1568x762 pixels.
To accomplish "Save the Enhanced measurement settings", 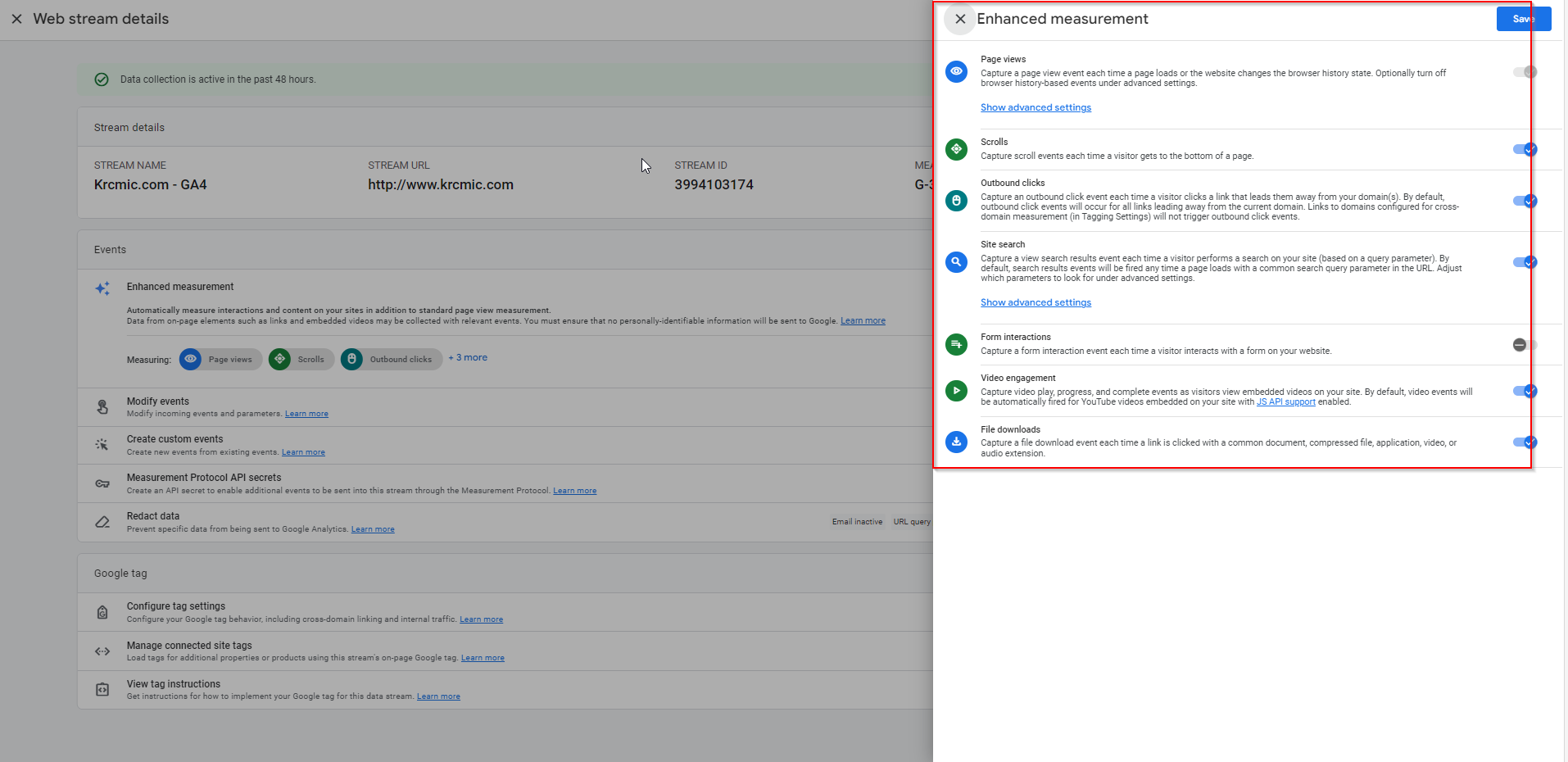I will tap(1523, 19).
